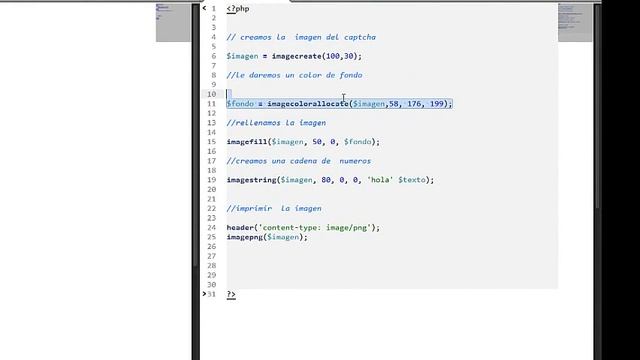Click the fold arrow beside line 31
Screen dimensions: 640x360
click(204, 293)
